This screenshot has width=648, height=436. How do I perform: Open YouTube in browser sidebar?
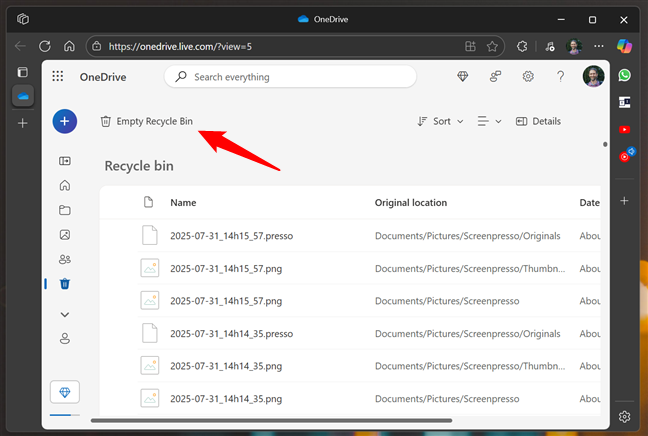click(x=624, y=129)
